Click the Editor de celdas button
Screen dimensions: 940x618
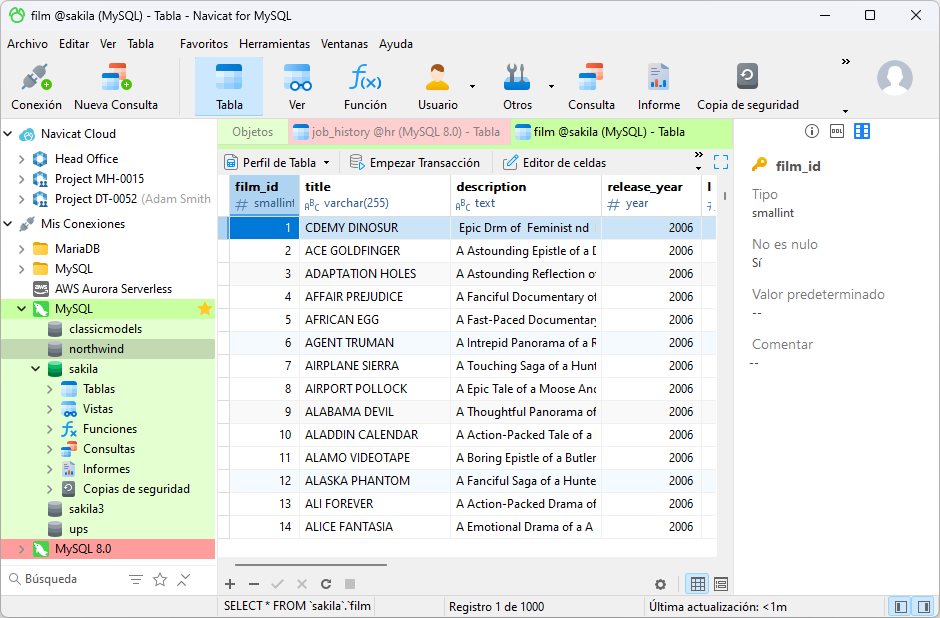pyautogui.click(x=555, y=162)
